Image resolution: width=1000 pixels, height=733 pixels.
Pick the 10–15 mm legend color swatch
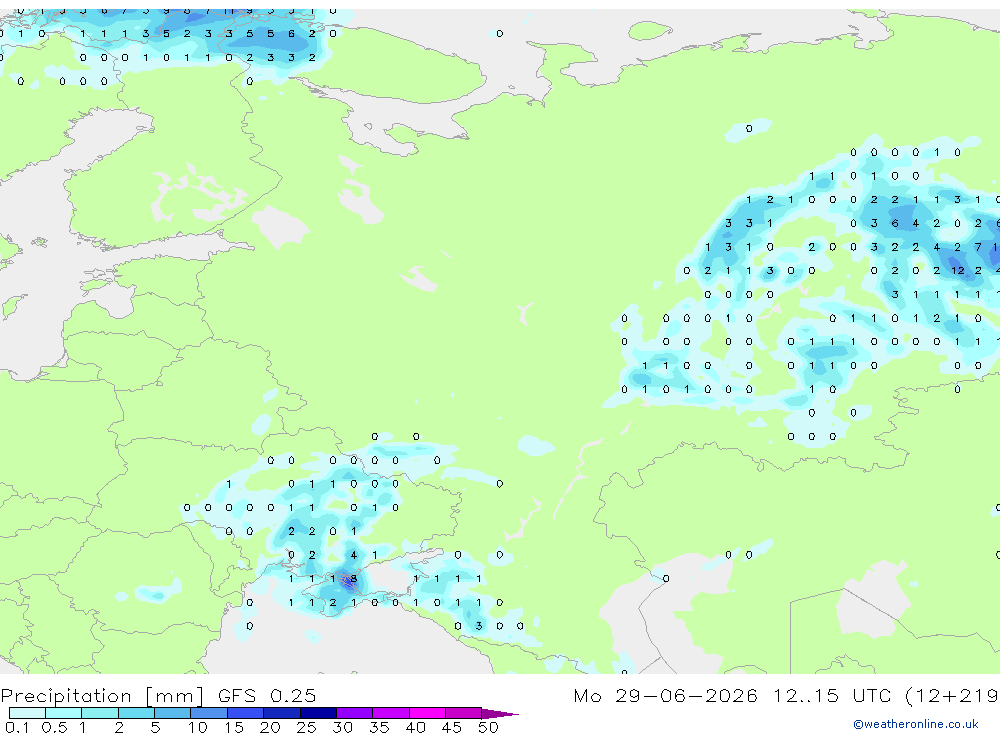click(x=209, y=713)
